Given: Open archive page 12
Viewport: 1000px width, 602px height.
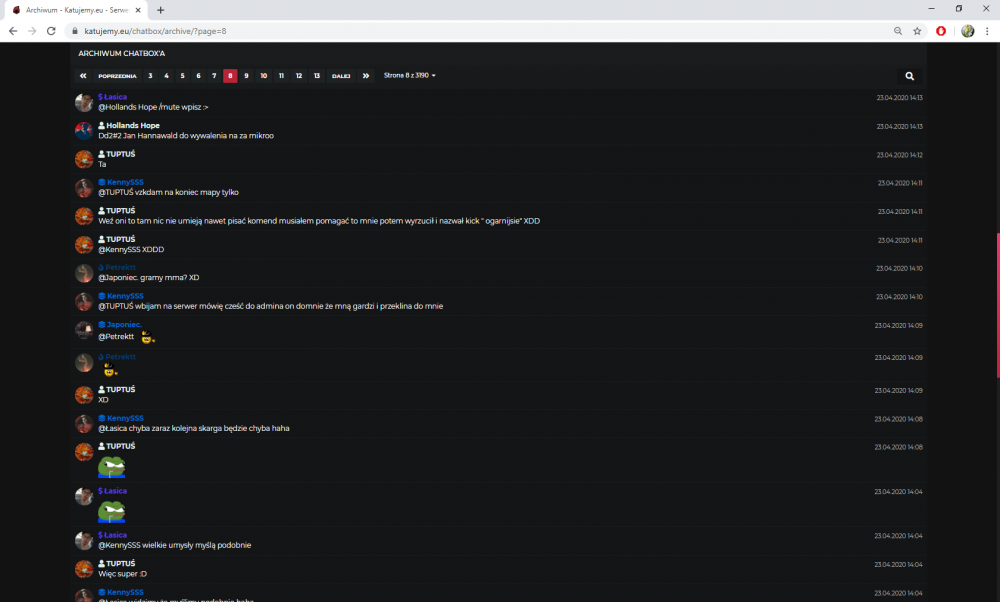Looking at the screenshot, I should 298,76.
